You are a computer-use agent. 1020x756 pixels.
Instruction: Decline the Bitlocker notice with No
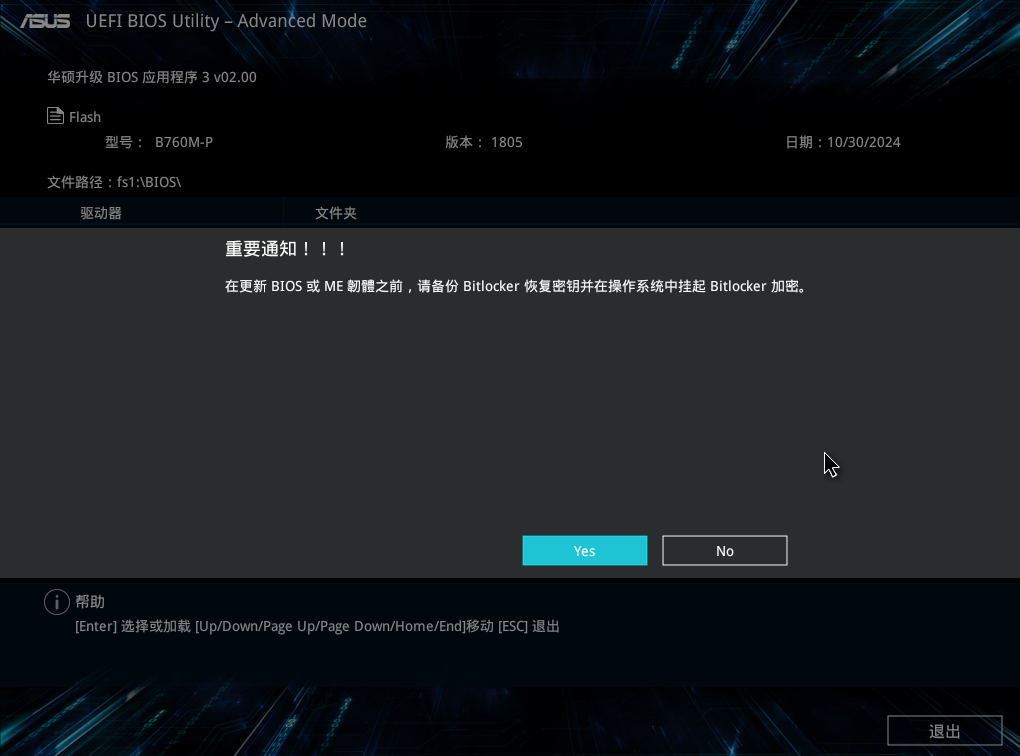[724, 551]
